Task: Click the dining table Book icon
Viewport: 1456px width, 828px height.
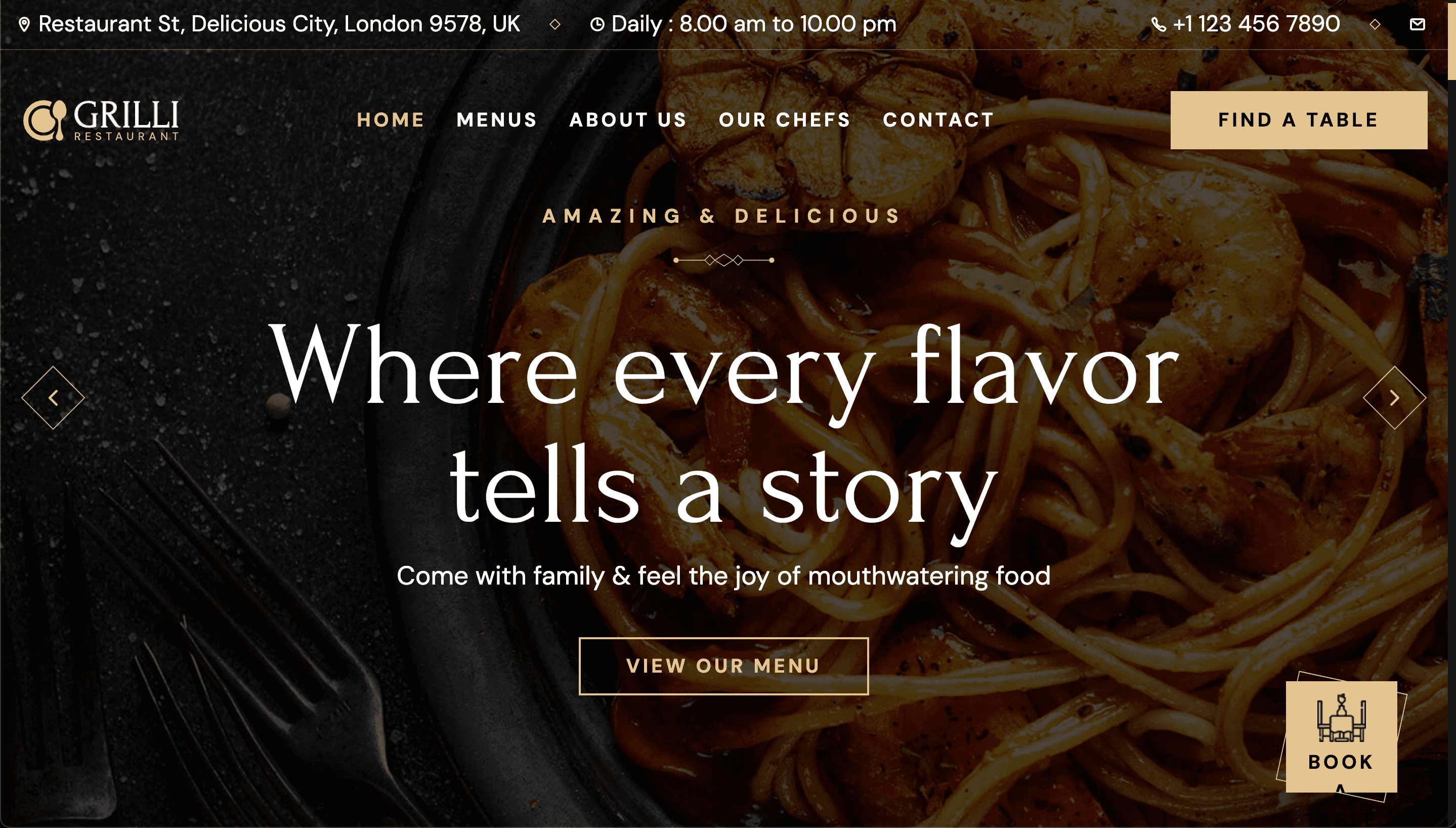Action: tap(1341, 718)
